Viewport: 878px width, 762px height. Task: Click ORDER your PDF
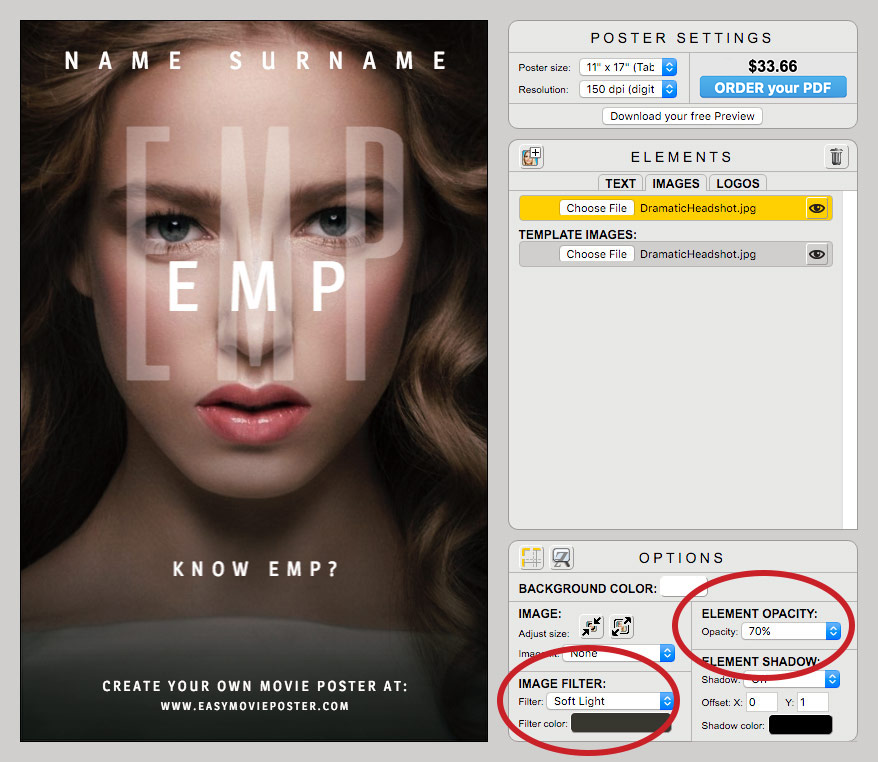tap(772, 87)
